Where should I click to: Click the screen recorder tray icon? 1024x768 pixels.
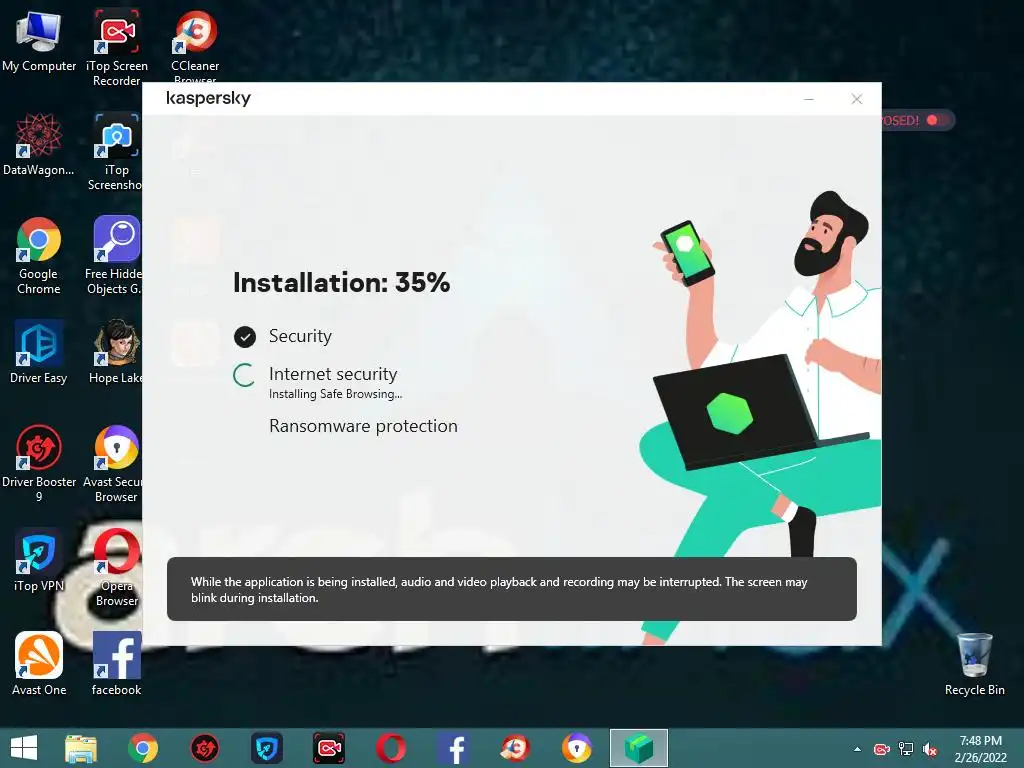click(882, 749)
